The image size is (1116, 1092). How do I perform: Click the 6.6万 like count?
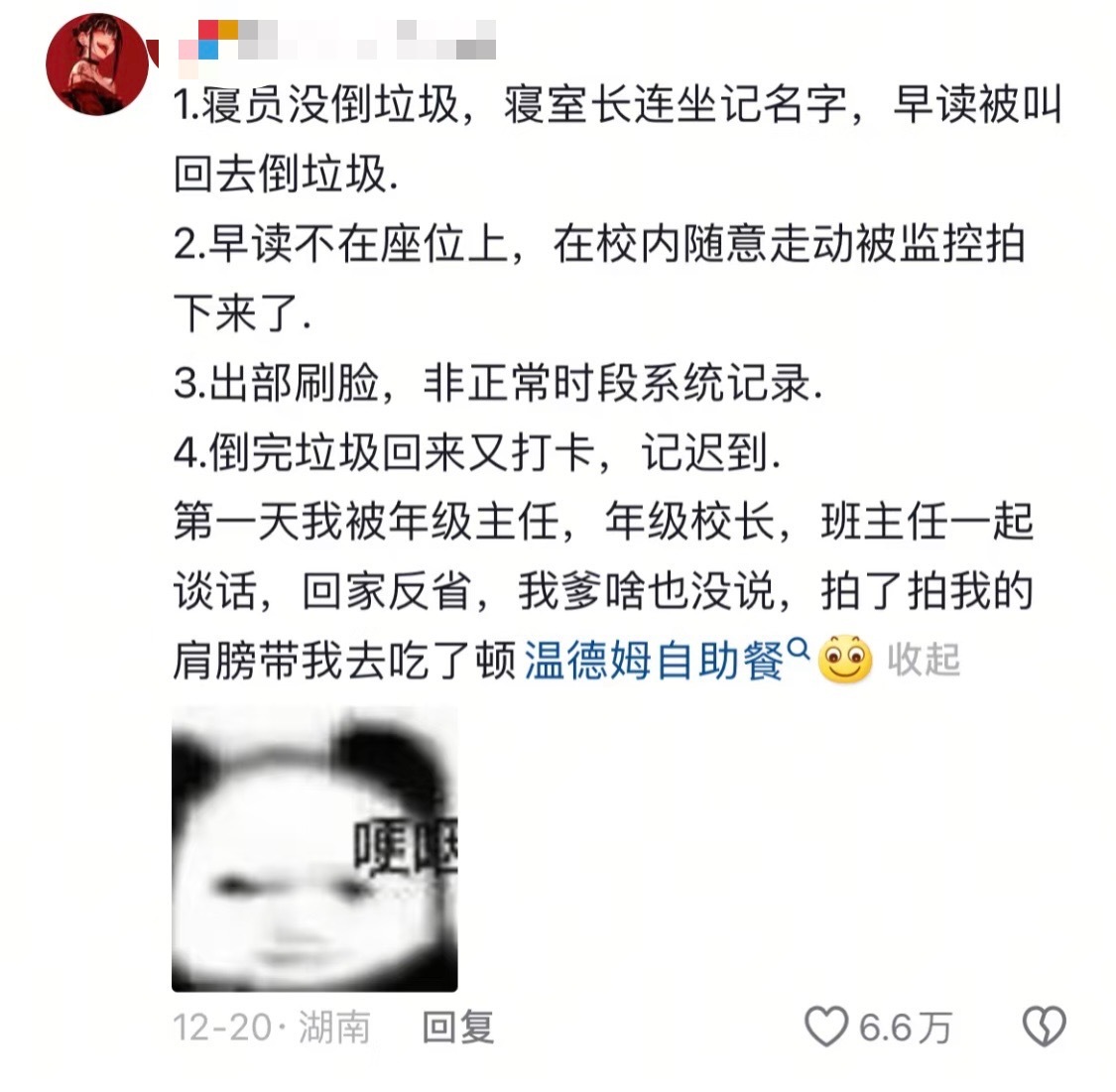click(x=905, y=1028)
